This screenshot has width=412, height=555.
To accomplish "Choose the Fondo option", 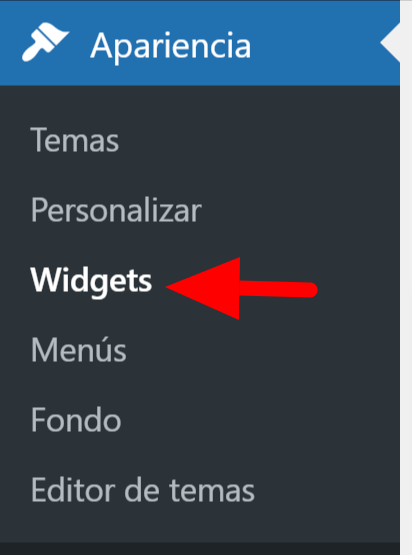I will (x=76, y=420).
